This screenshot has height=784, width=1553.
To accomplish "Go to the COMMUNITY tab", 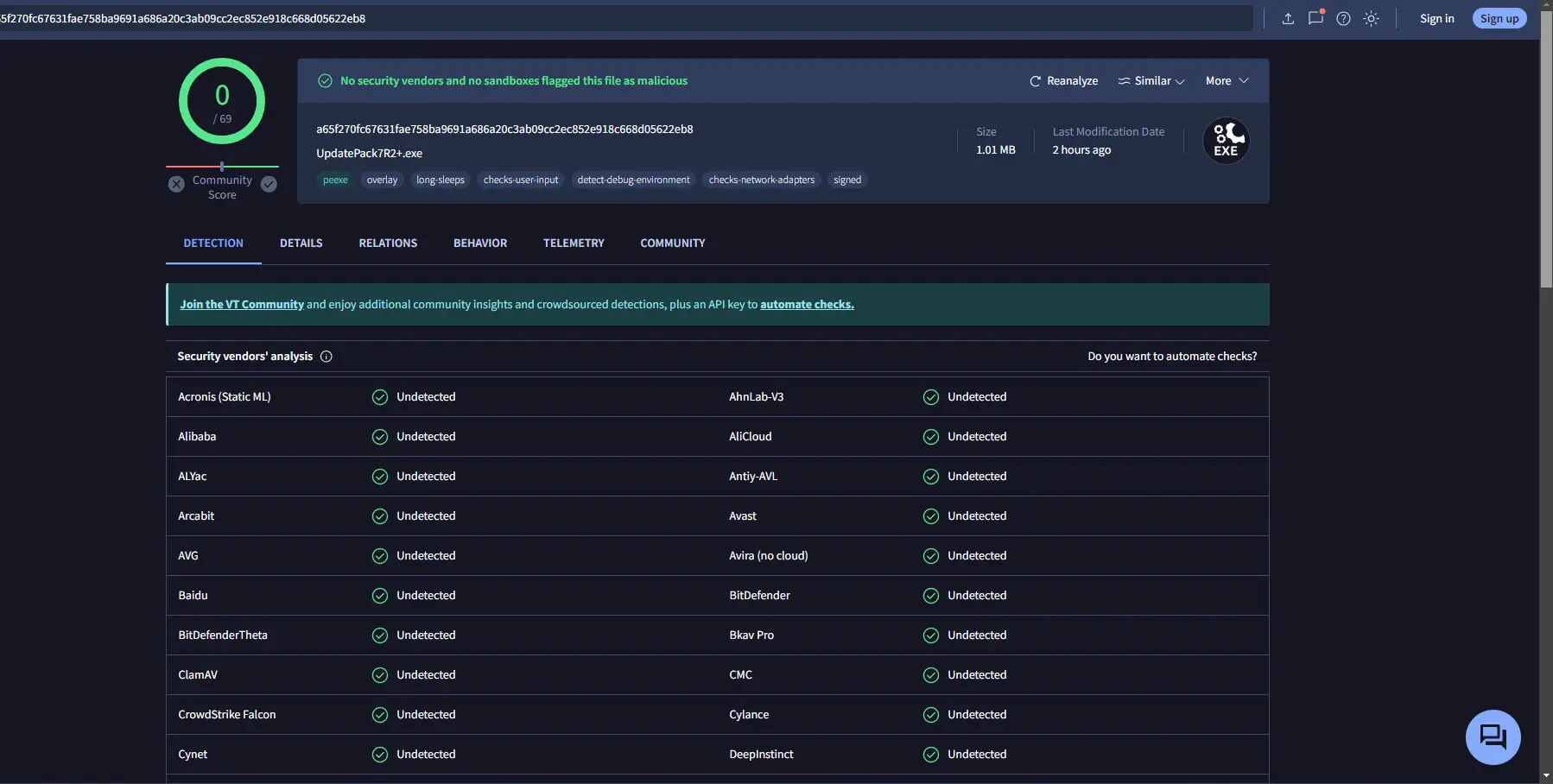I will 673,243.
